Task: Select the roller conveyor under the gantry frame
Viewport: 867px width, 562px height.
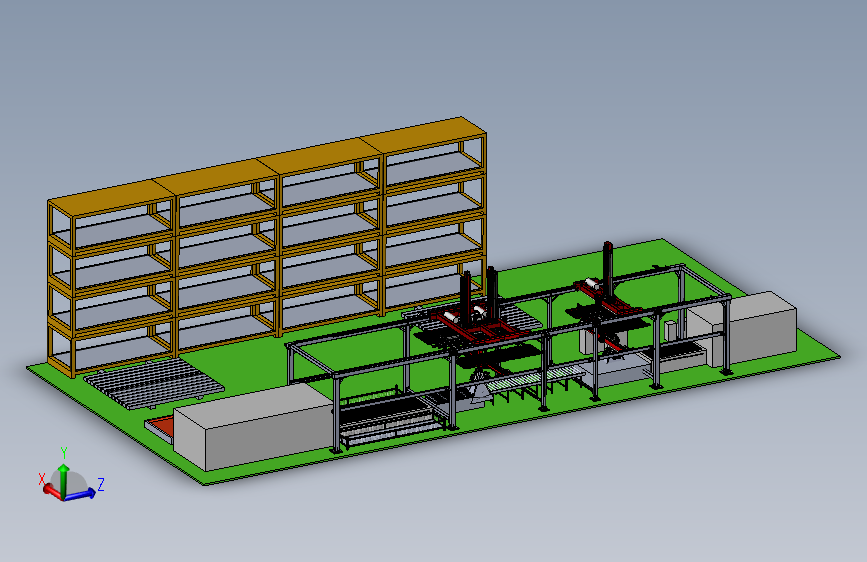Action: 537,381
